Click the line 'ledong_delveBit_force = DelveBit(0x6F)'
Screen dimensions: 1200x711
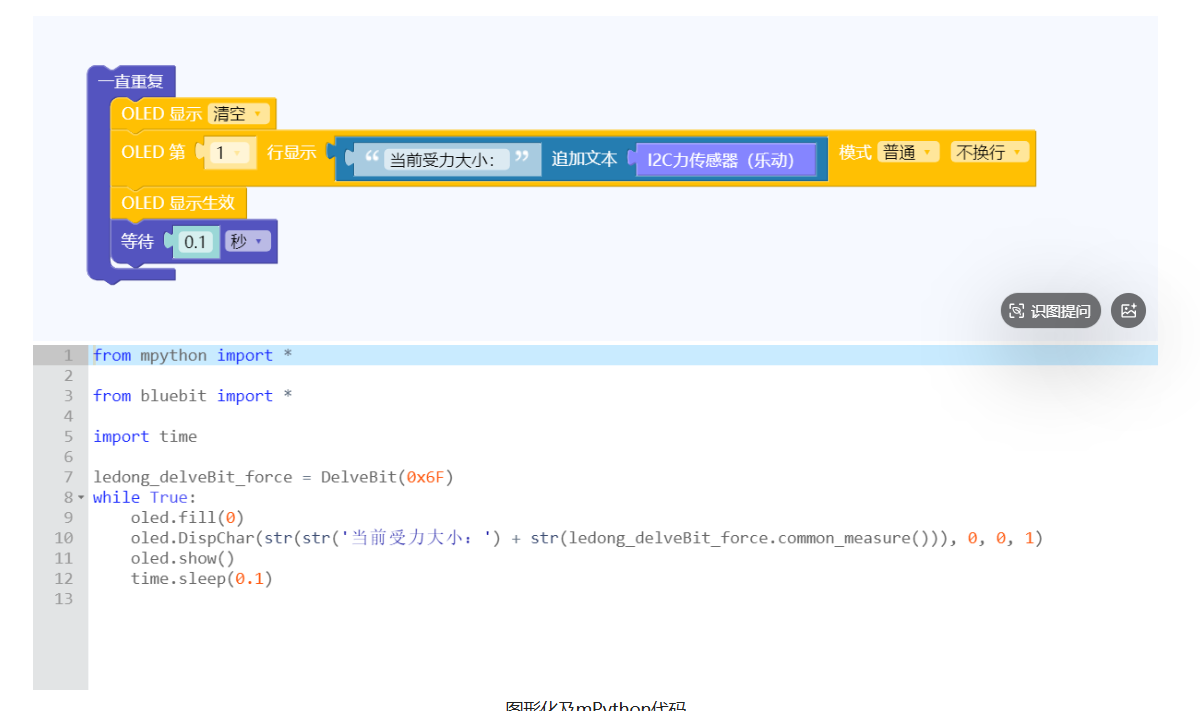point(273,477)
